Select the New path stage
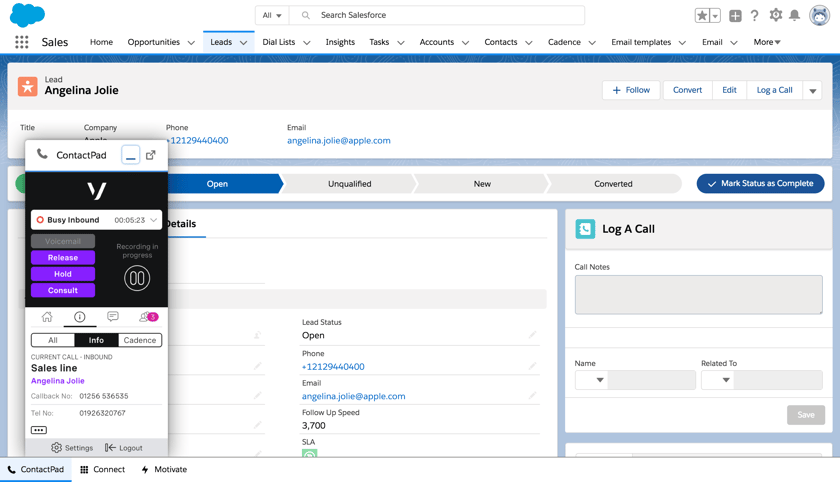 pyautogui.click(x=482, y=184)
